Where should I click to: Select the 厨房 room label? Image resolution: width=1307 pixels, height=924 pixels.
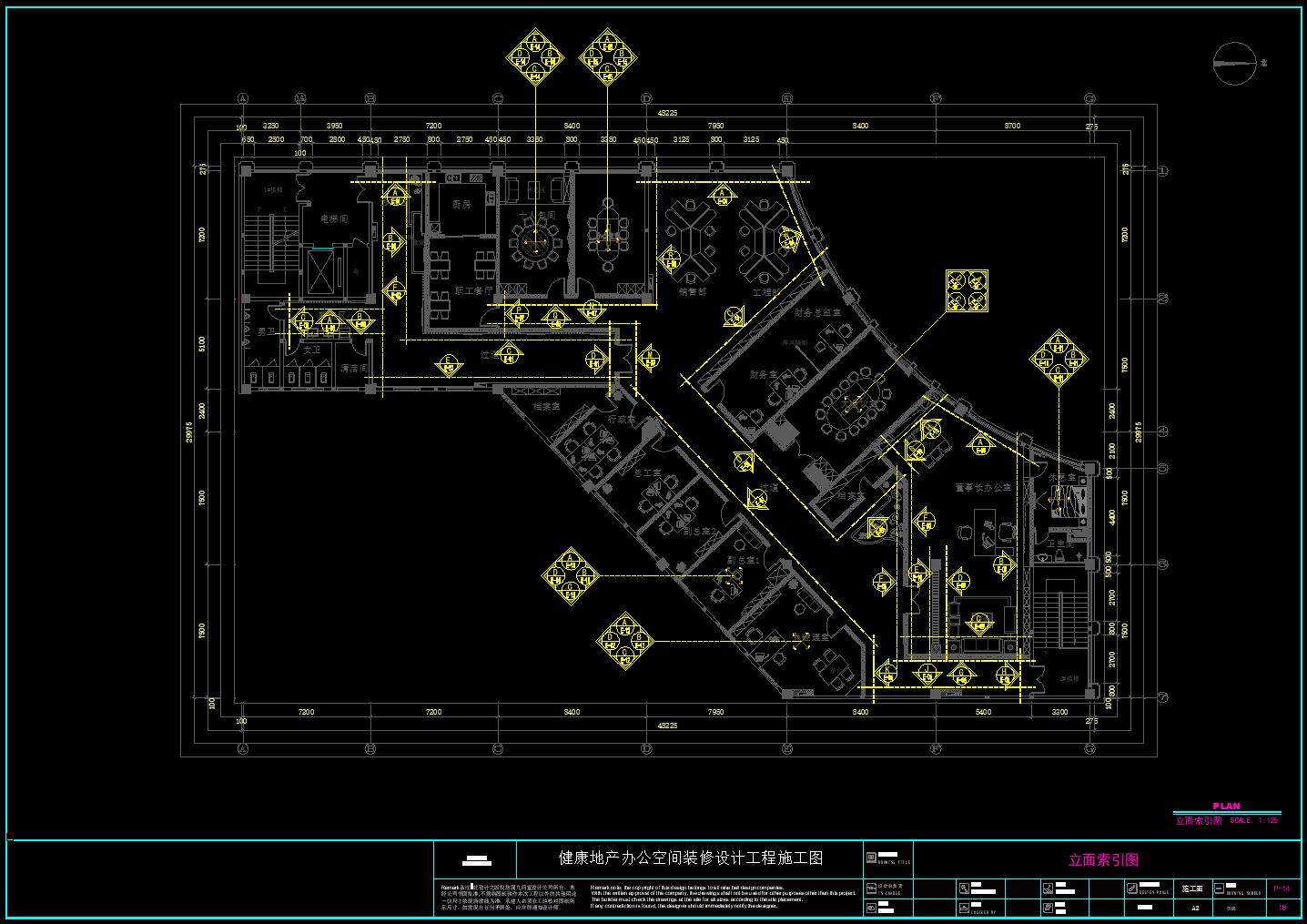461,205
